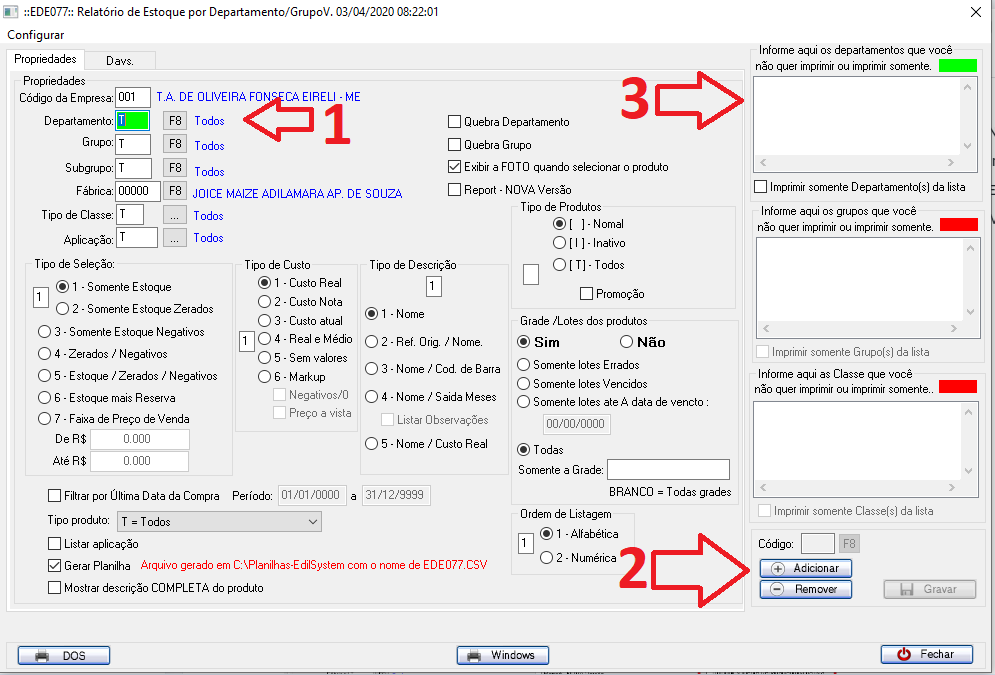Click the Adicionar button

tap(806, 568)
